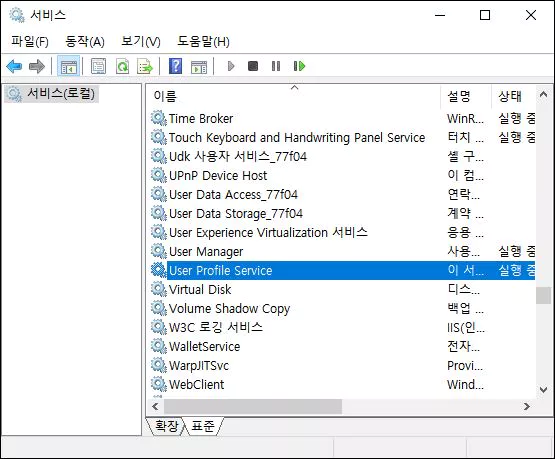The height and width of the screenshot is (459, 555).
Task: Click the Refresh toolbar icon
Action: coord(122,66)
